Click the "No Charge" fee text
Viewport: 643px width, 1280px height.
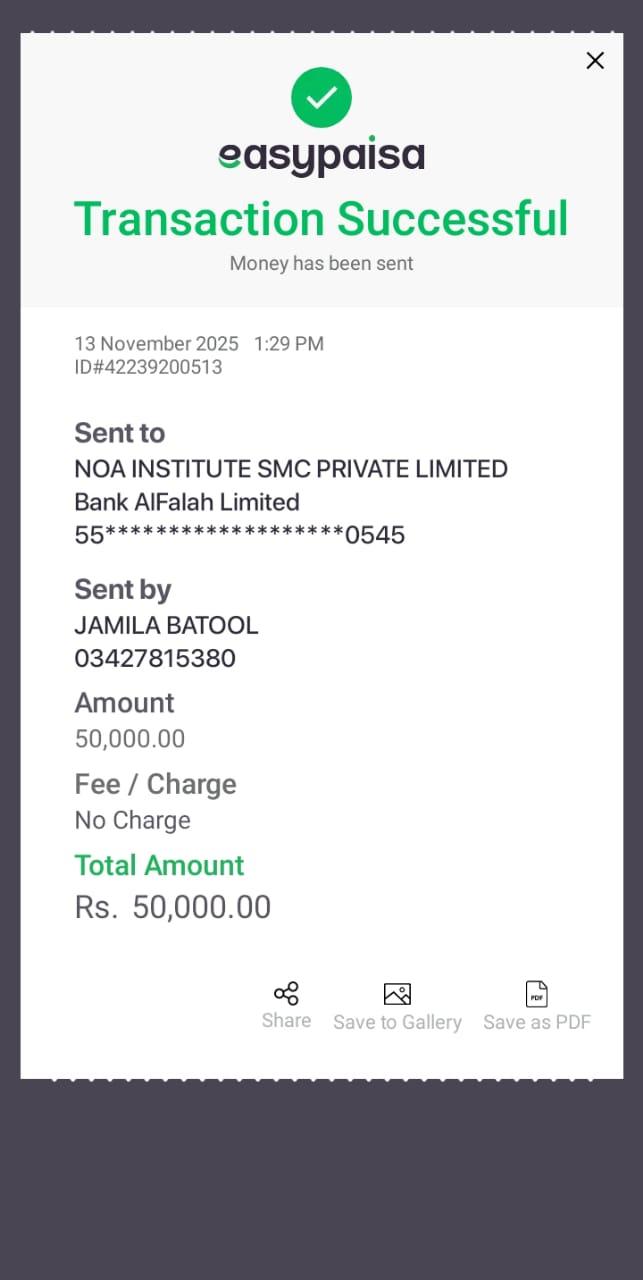coord(132,820)
